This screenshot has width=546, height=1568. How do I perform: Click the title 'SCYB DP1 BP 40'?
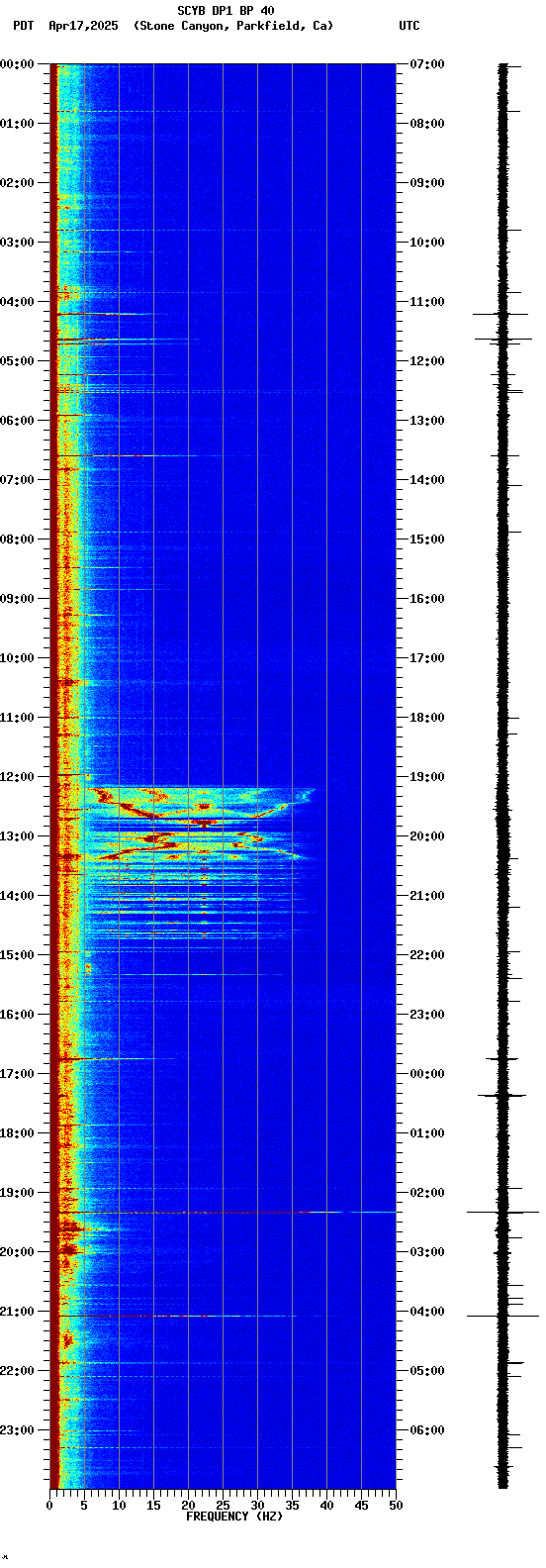226,11
